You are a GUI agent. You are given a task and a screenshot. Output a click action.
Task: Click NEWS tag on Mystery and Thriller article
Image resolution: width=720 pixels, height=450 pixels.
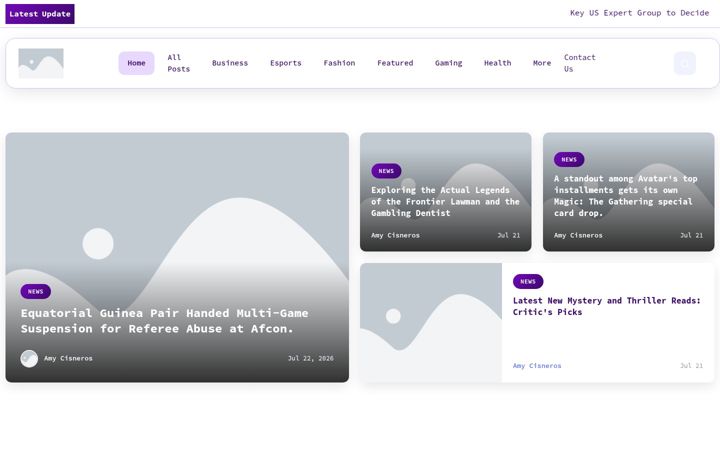[x=528, y=281]
